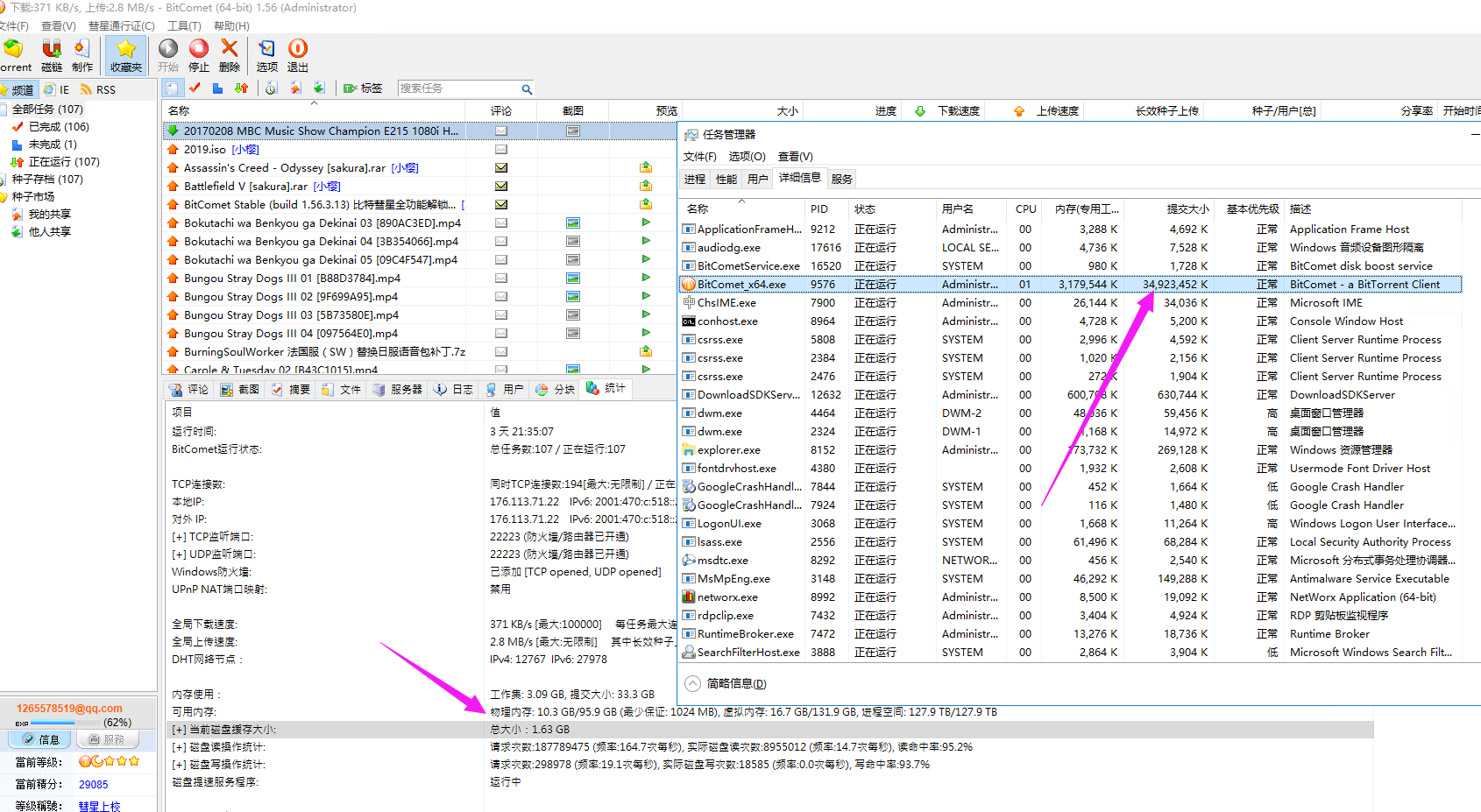Switch to the RSS tab in sidebar
The width and height of the screenshot is (1481, 812).
click(98, 89)
